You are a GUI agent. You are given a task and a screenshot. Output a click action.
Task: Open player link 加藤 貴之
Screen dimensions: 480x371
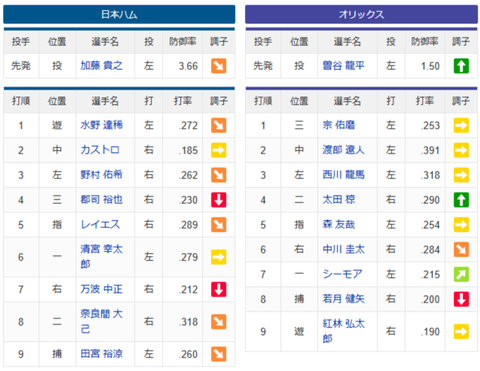tap(101, 66)
